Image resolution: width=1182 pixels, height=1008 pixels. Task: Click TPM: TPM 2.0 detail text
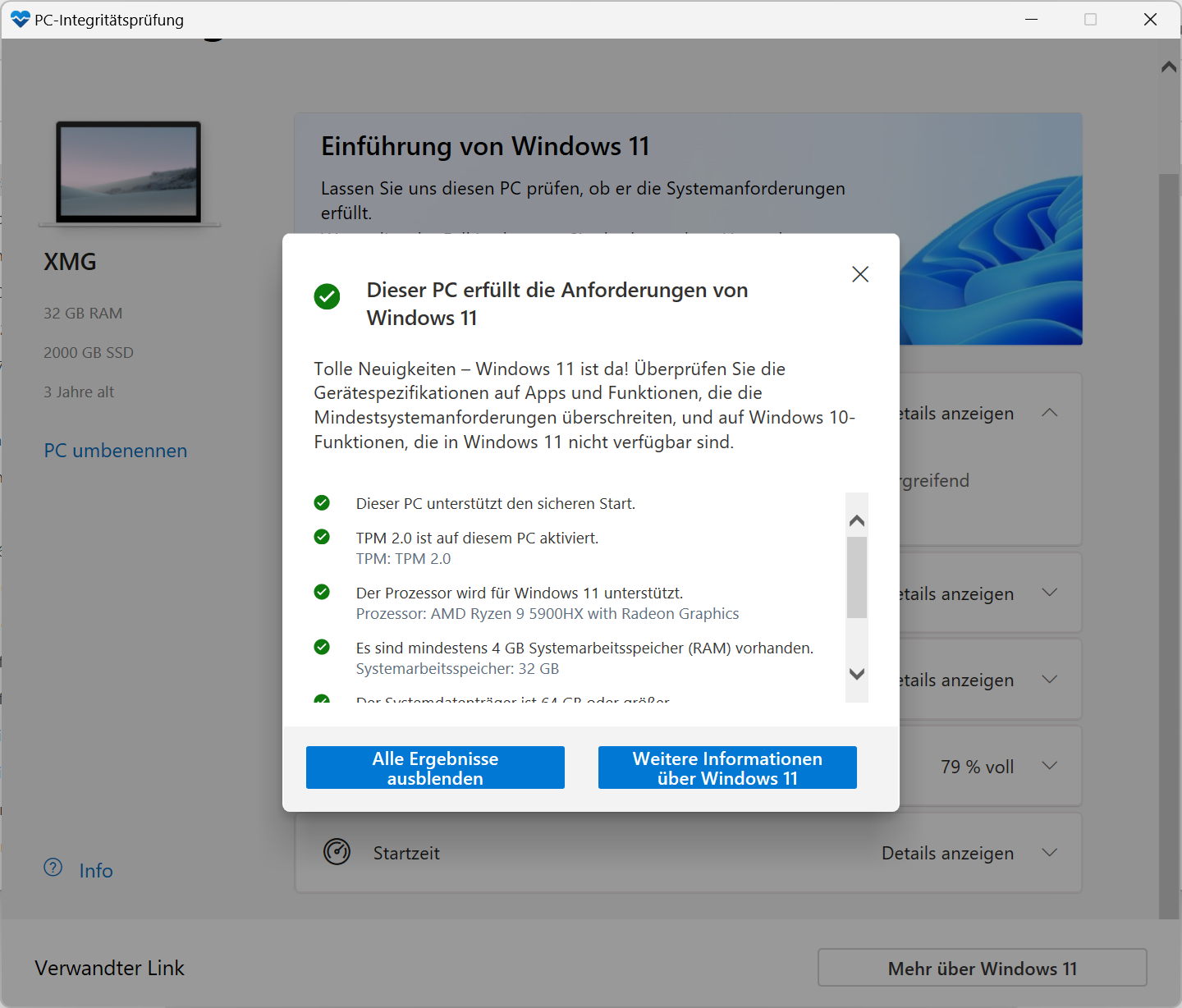point(403,559)
